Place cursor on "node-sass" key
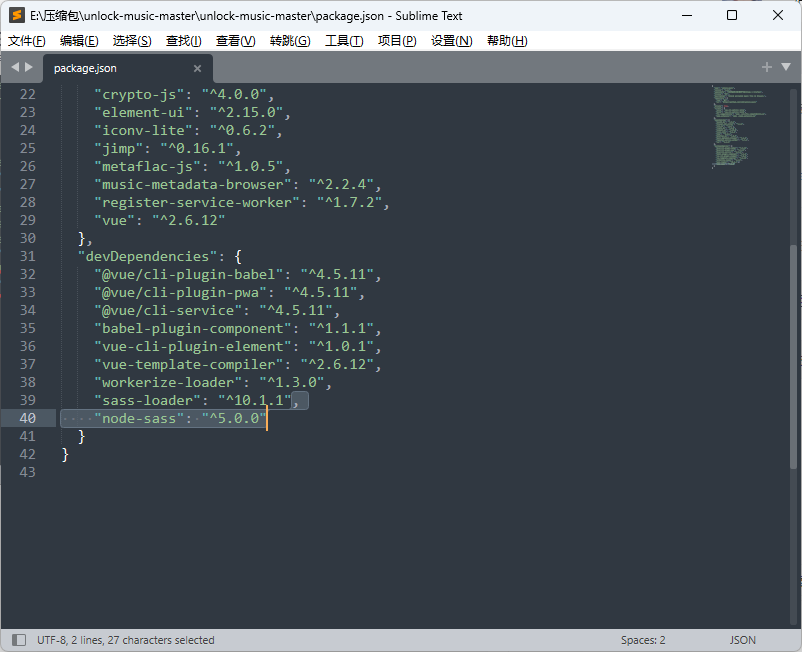 (139, 418)
